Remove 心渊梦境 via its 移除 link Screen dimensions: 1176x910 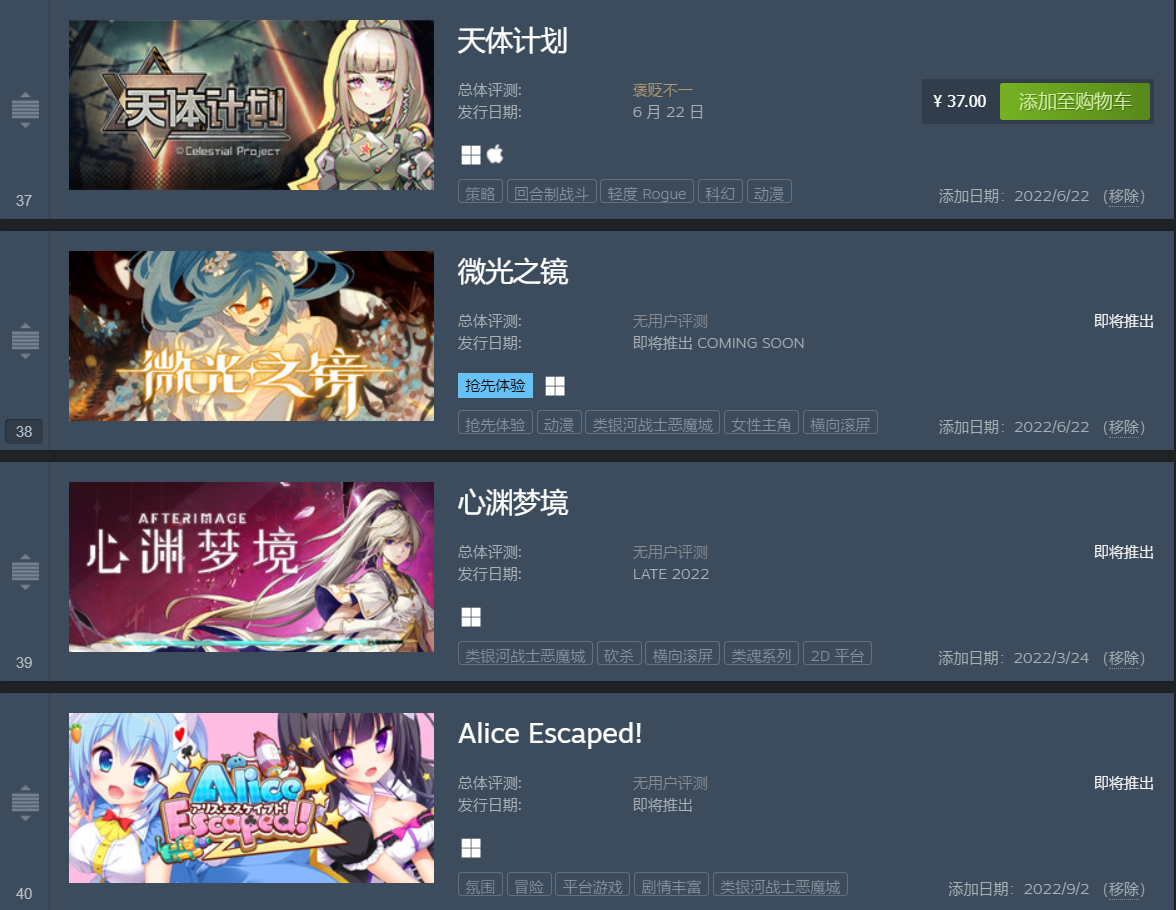pyautogui.click(x=1124, y=658)
